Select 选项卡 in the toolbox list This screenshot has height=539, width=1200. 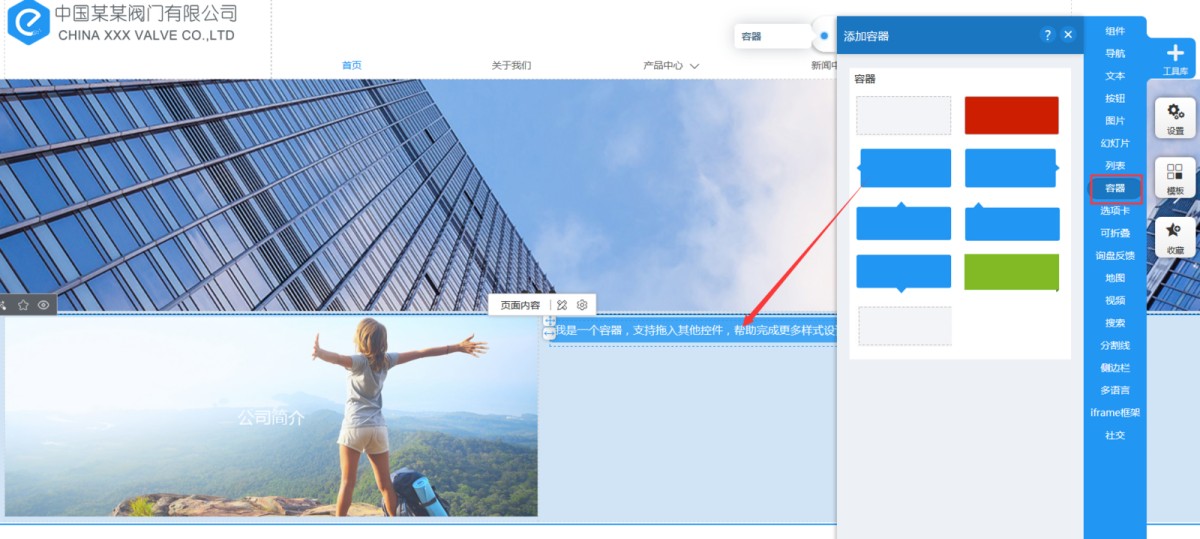pyautogui.click(x=1115, y=210)
